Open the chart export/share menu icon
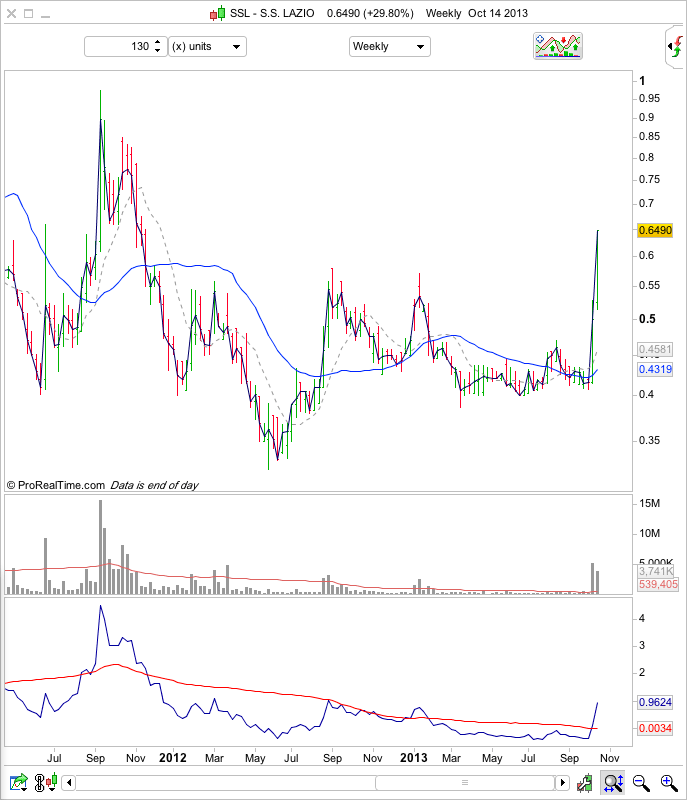Screen dimensions: 687x800 click(x=18, y=782)
